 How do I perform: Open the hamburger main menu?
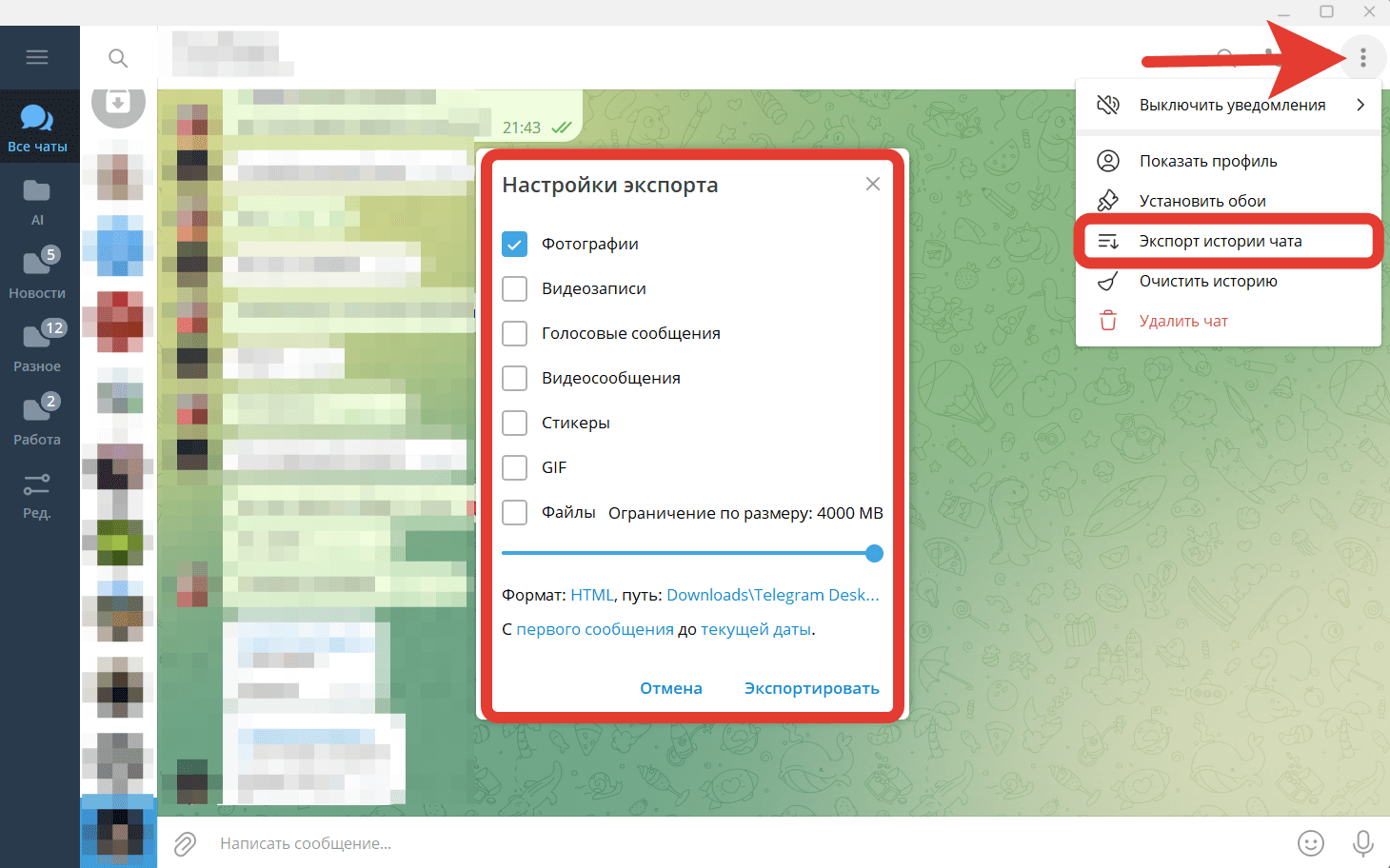click(x=37, y=57)
